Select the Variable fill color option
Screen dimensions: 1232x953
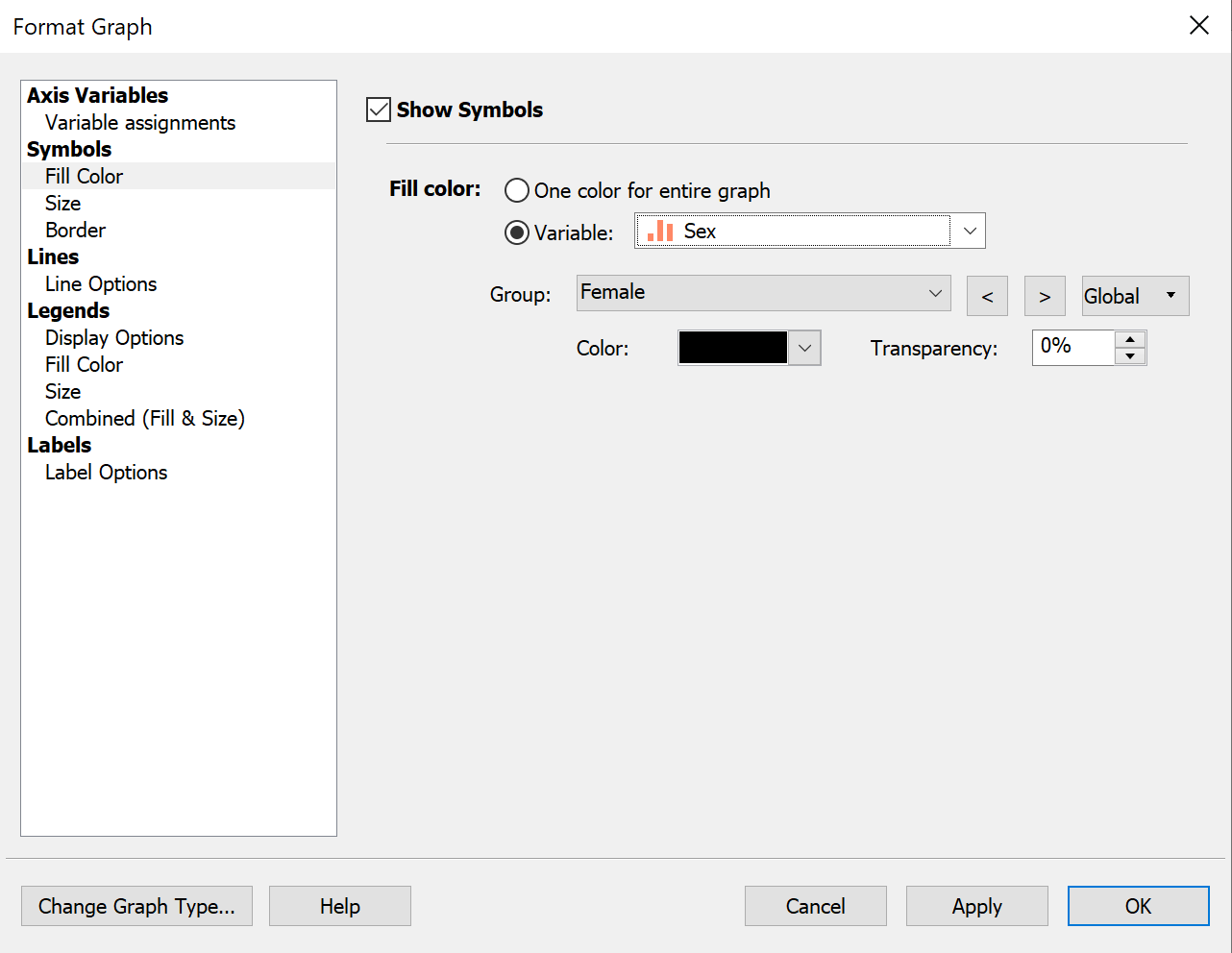pos(517,232)
